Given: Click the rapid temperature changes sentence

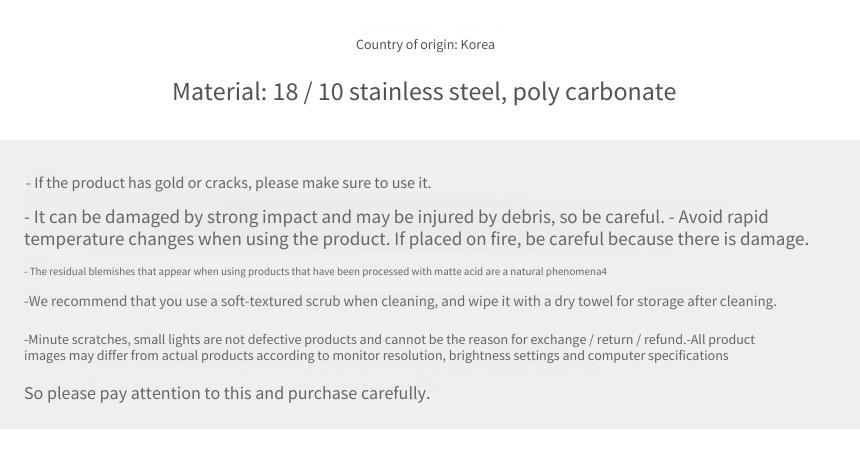Looking at the screenshot, I should [416, 228].
